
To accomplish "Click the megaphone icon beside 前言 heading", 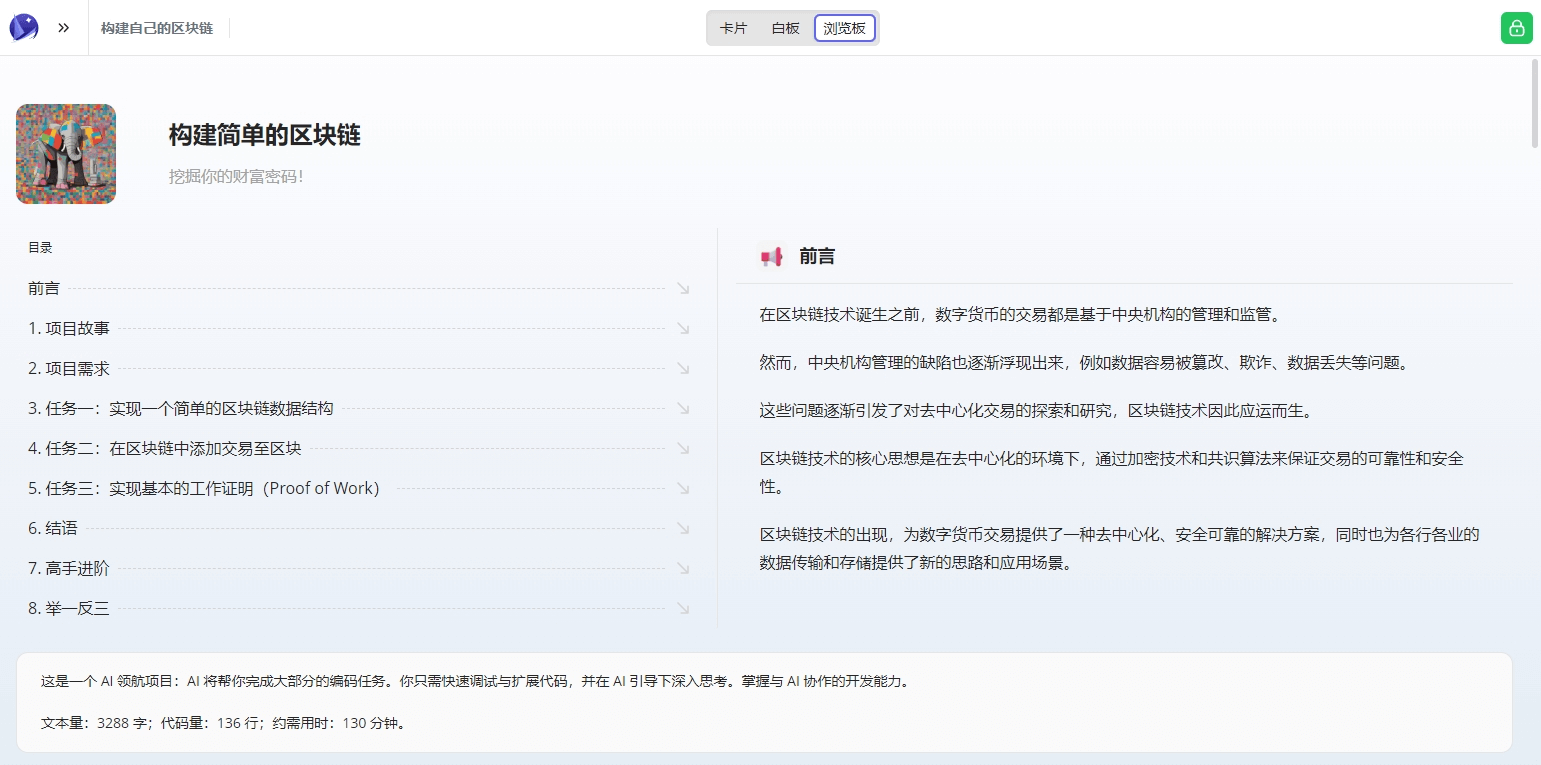I will click(770, 256).
